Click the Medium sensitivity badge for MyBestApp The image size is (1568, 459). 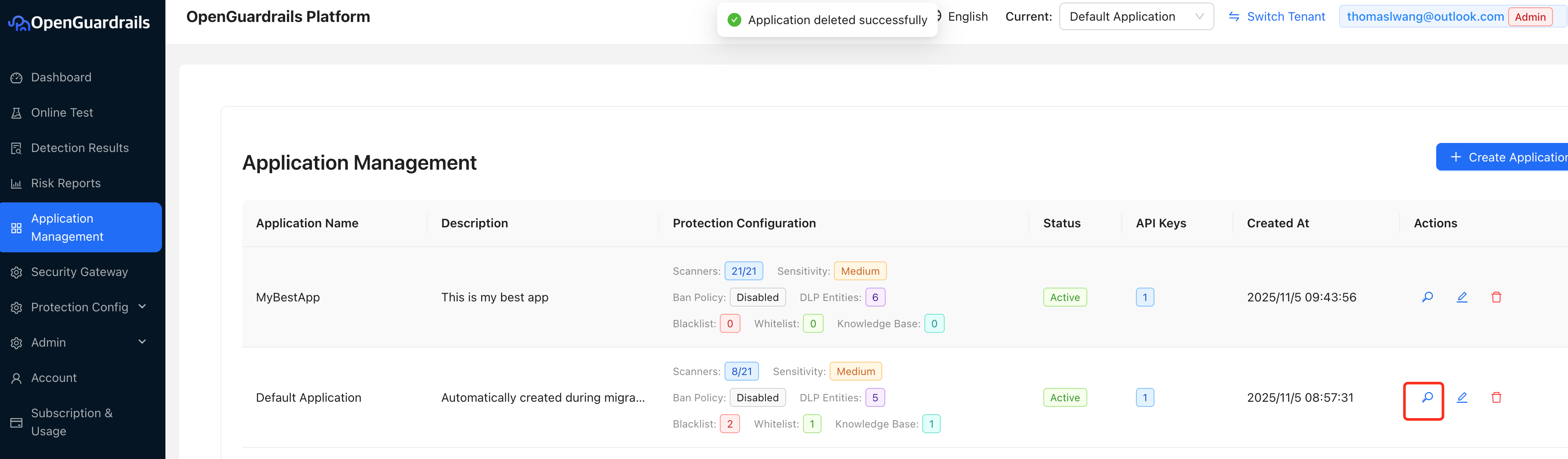(x=860, y=271)
